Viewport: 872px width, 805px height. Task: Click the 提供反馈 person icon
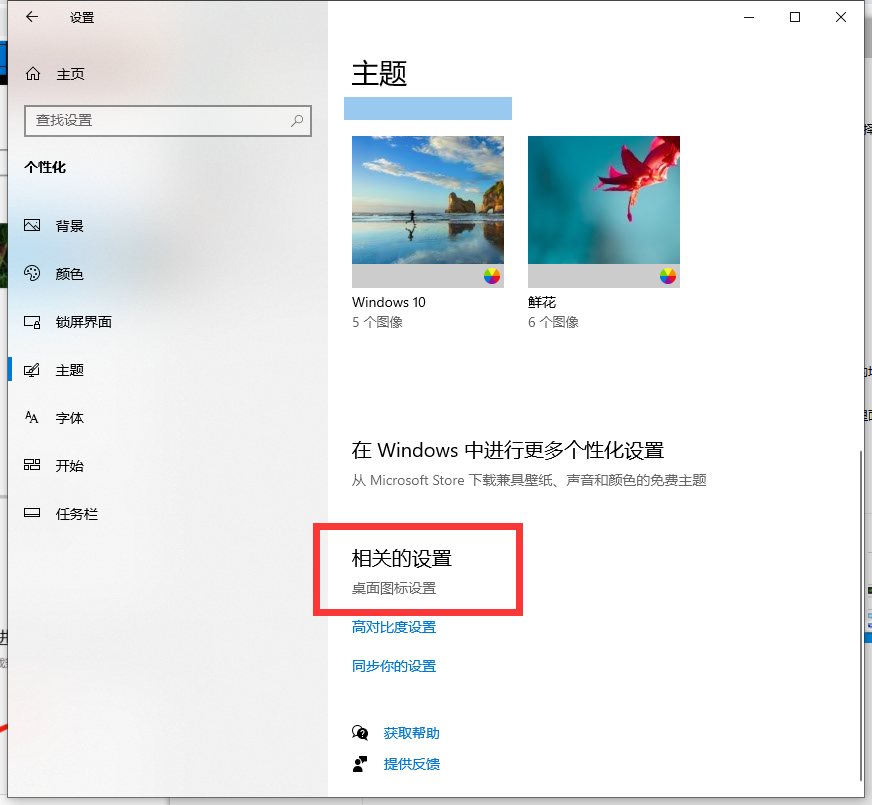(x=360, y=764)
